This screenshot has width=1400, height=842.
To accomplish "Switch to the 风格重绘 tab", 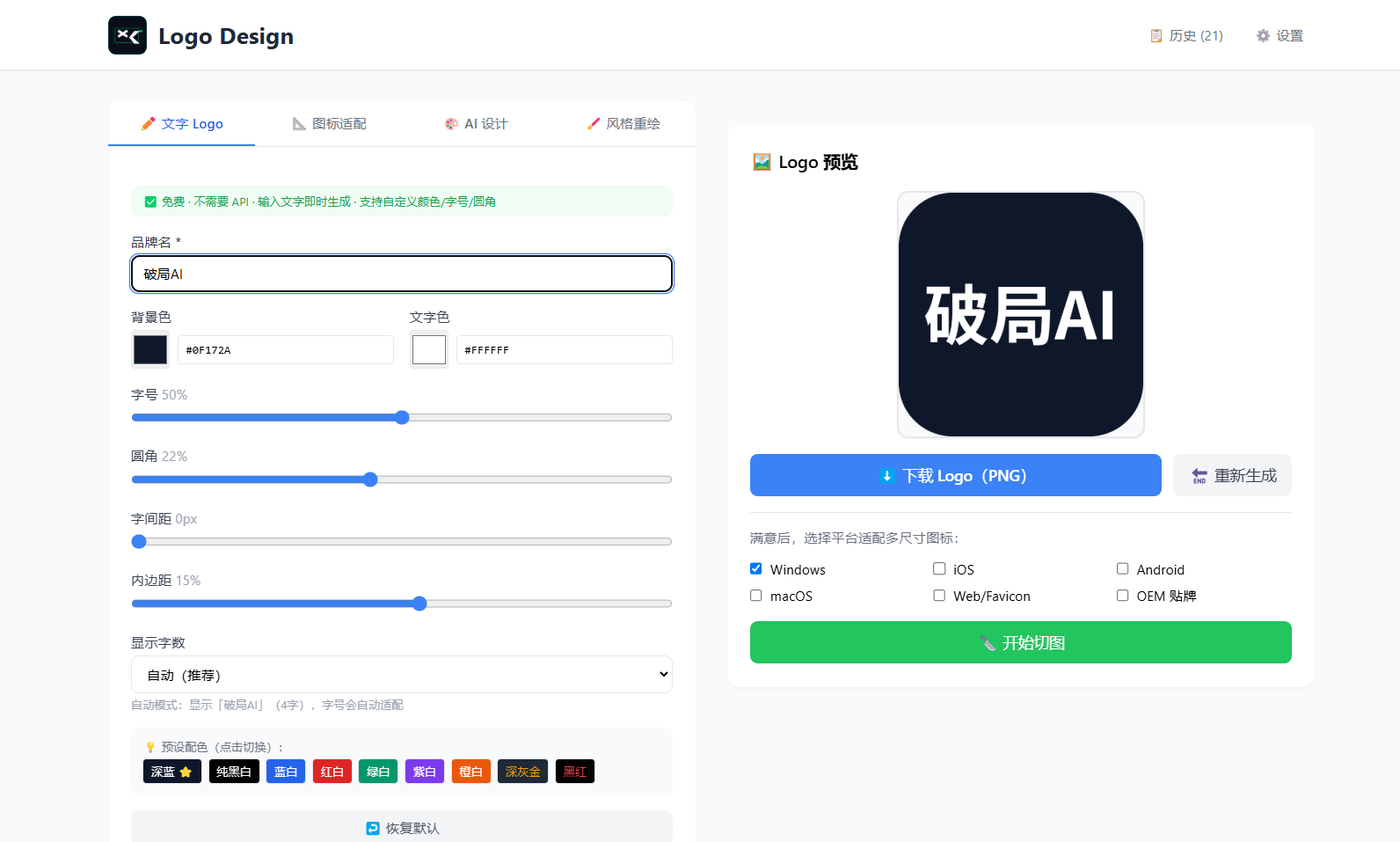I will [x=623, y=124].
